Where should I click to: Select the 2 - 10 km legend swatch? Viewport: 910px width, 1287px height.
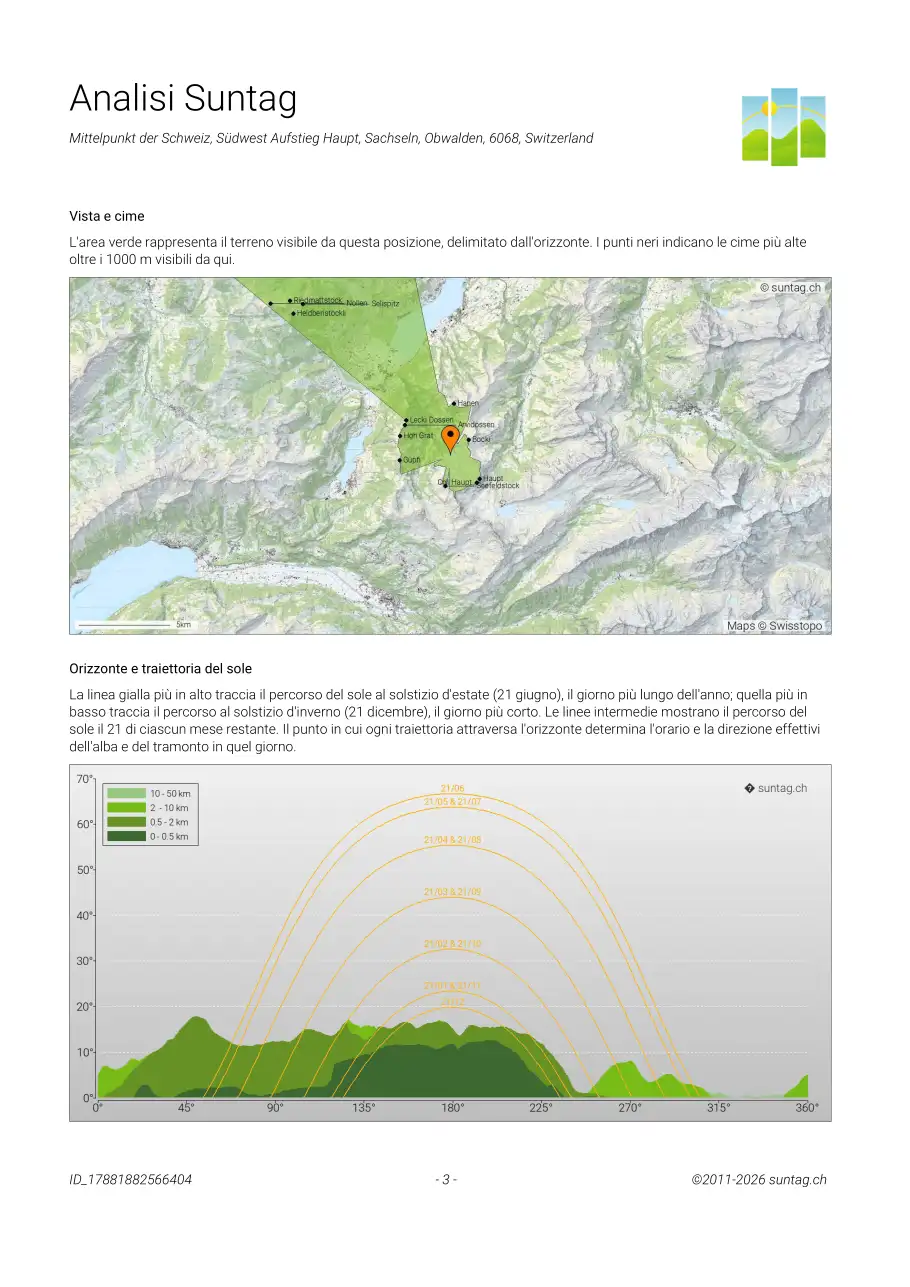click(127, 808)
